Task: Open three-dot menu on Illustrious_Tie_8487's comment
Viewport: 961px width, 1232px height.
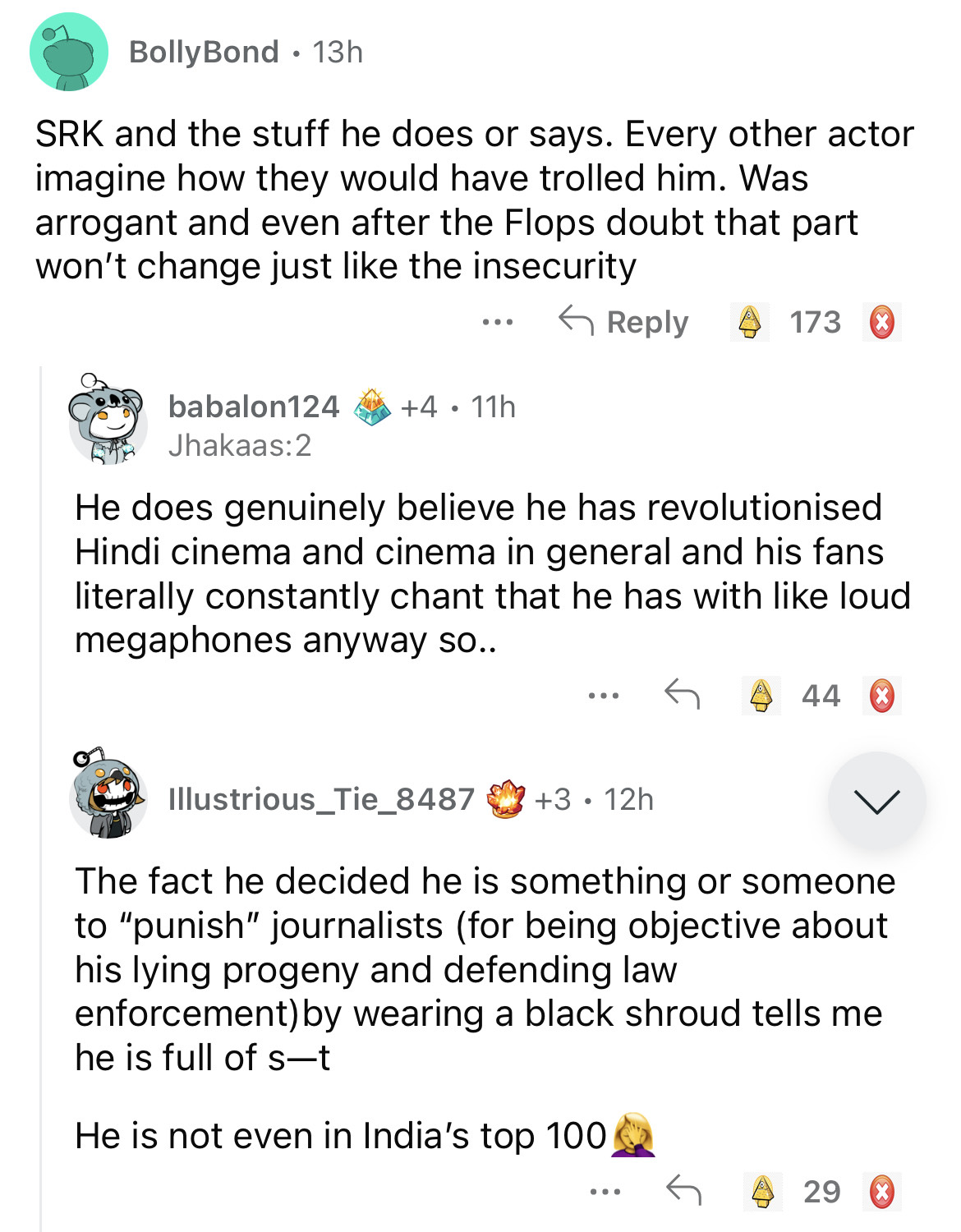Action: tap(605, 1191)
